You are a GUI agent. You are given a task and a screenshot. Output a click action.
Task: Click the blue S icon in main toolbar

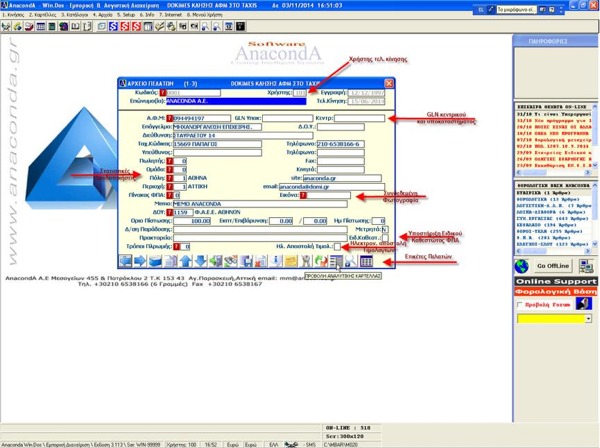pos(113,26)
